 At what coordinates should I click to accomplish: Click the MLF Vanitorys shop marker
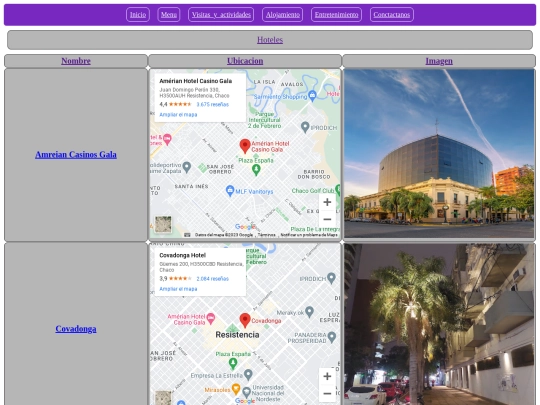click(x=230, y=190)
